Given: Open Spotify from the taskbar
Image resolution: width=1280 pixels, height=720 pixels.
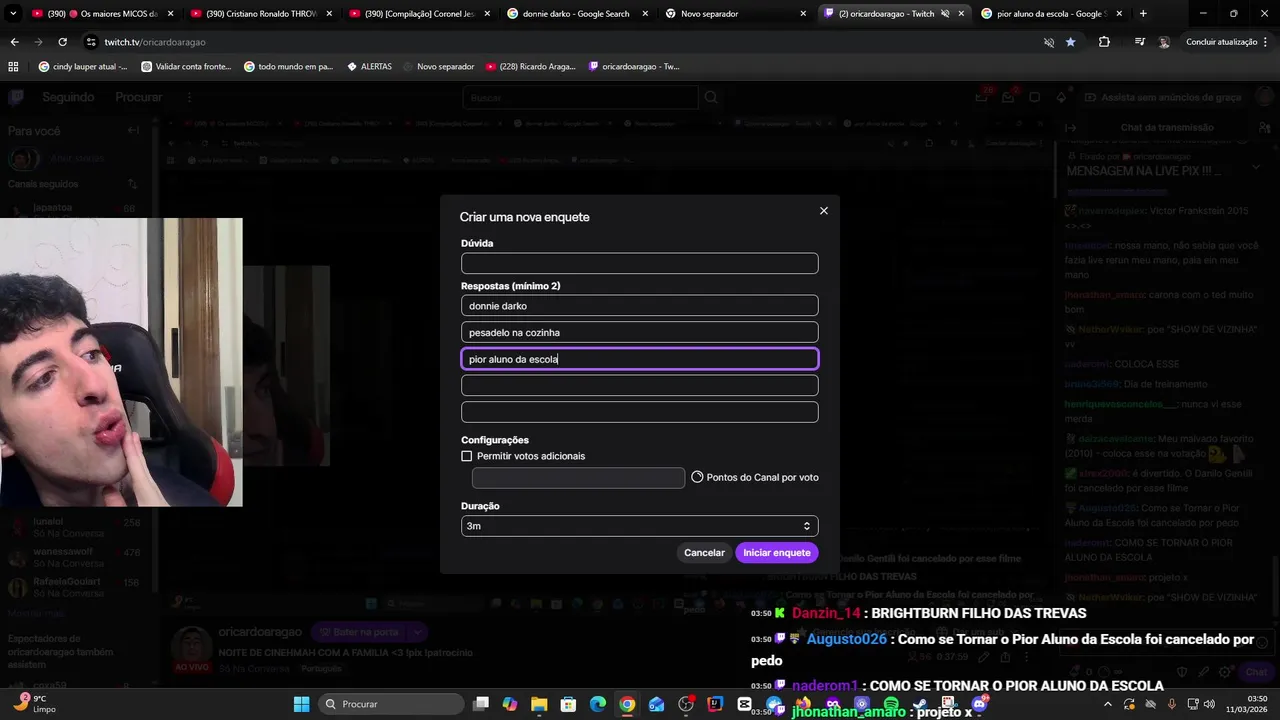Looking at the screenshot, I should [x=891, y=704].
